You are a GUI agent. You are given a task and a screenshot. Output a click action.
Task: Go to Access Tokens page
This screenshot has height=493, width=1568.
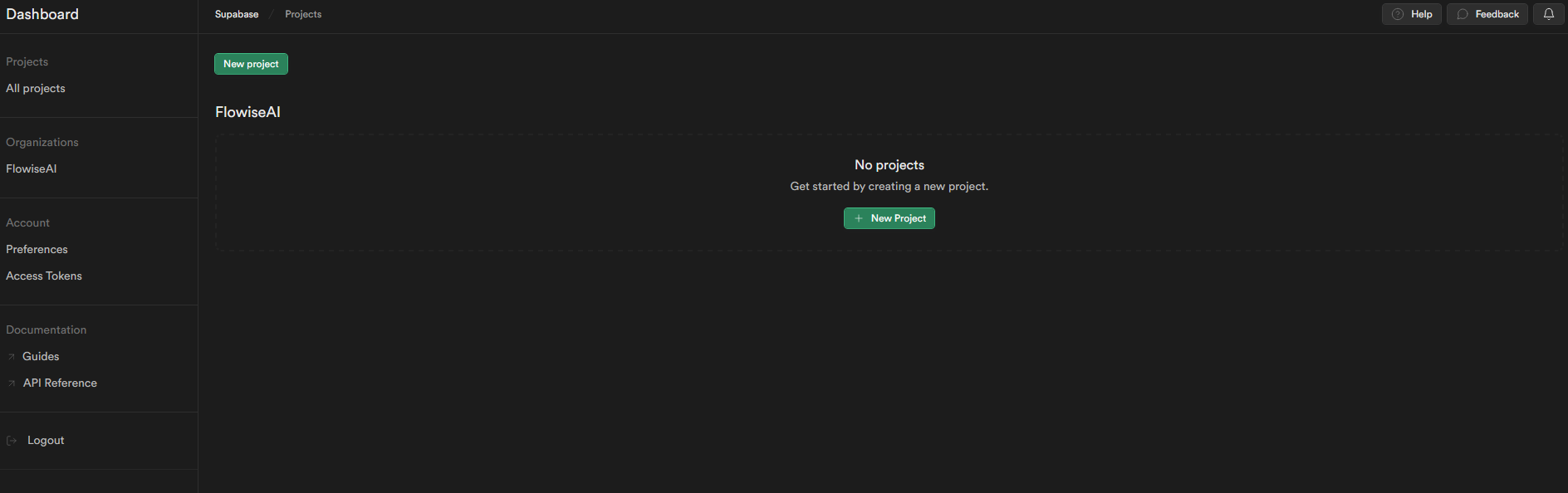44,276
